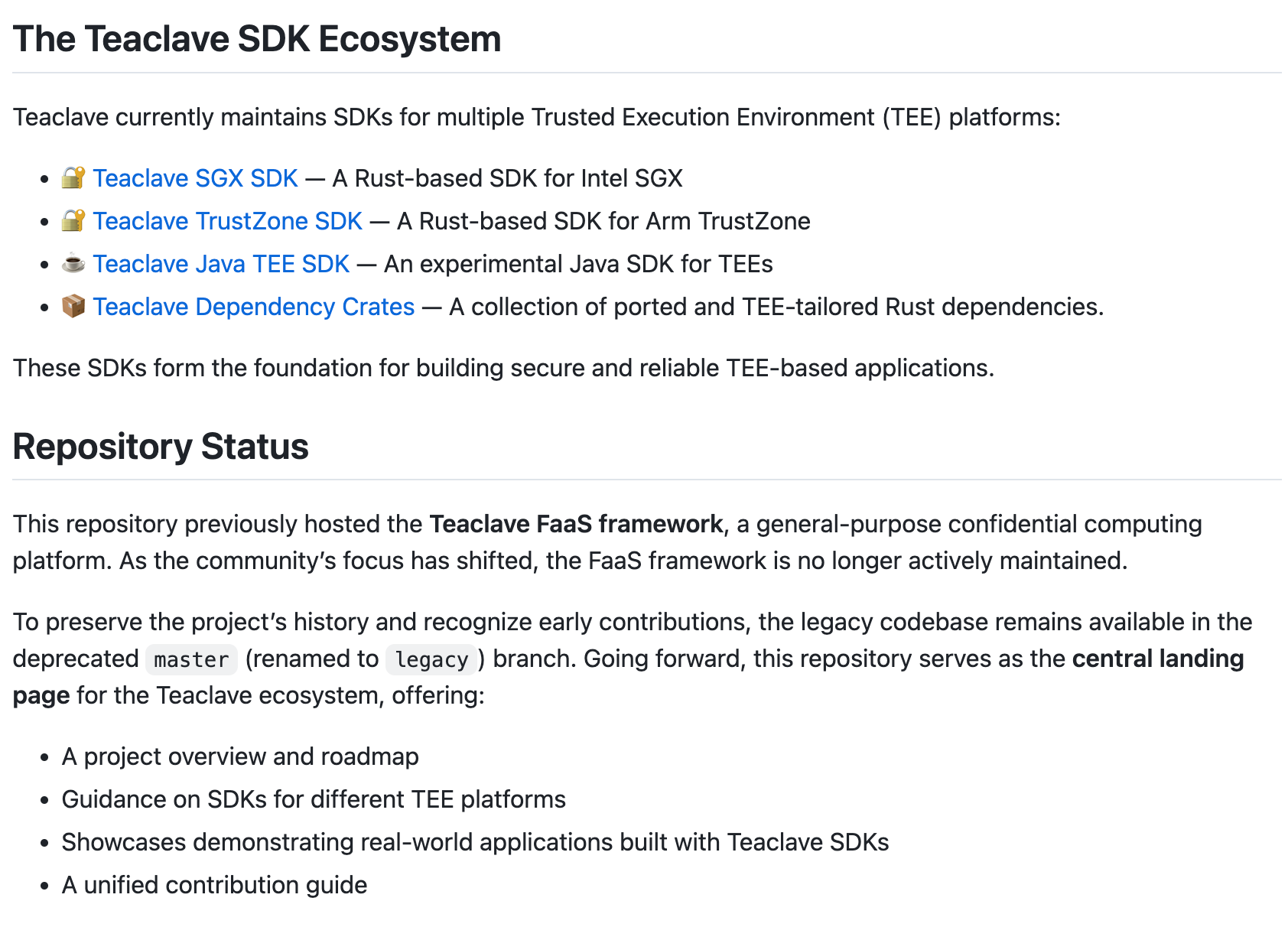This screenshot has width=1288, height=927.
Task: Click the "Showcases demonstrating real-world applications" bullet
Action: coord(475,842)
